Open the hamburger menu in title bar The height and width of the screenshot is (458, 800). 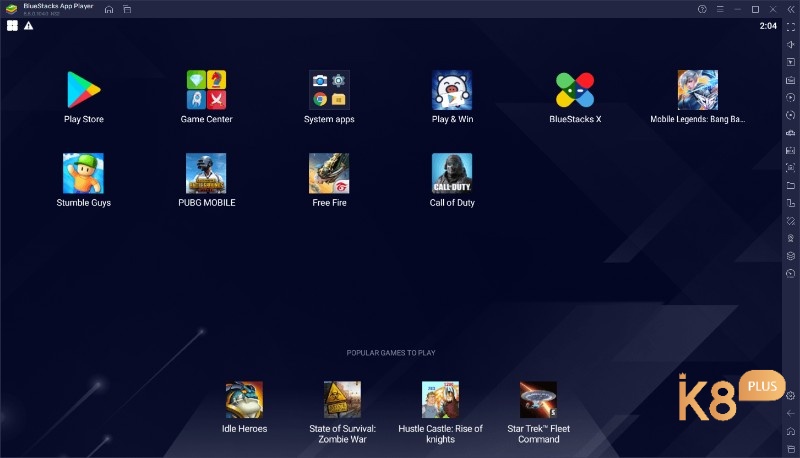(720, 9)
